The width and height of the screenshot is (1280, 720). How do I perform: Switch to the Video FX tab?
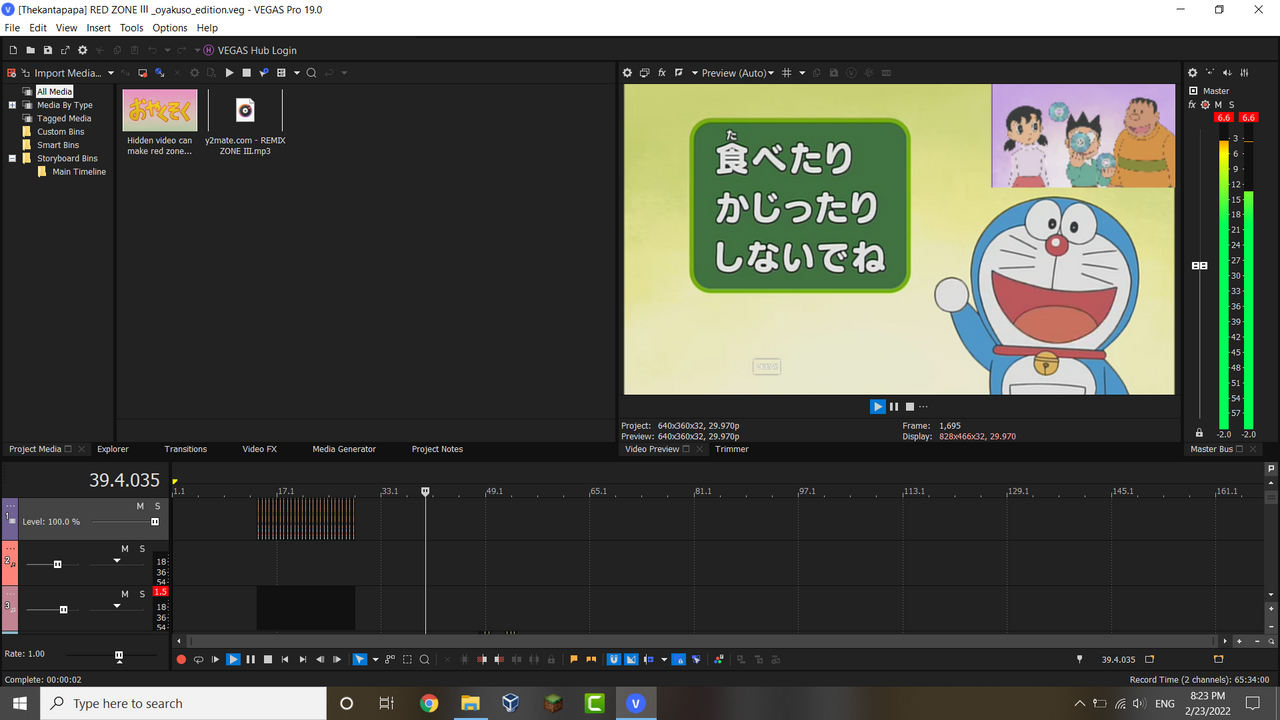pos(259,449)
